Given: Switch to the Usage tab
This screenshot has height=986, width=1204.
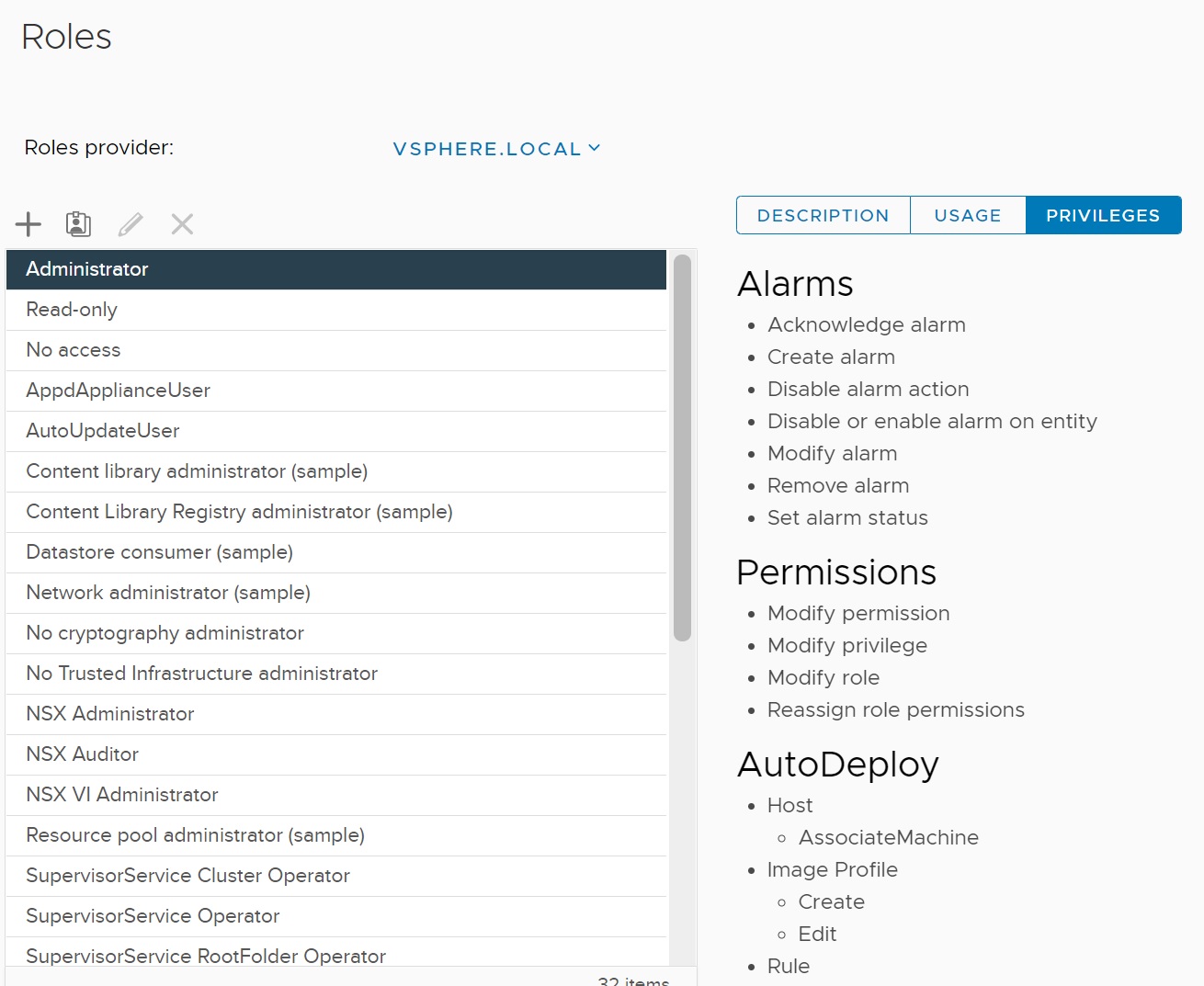Looking at the screenshot, I should click(968, 215).
